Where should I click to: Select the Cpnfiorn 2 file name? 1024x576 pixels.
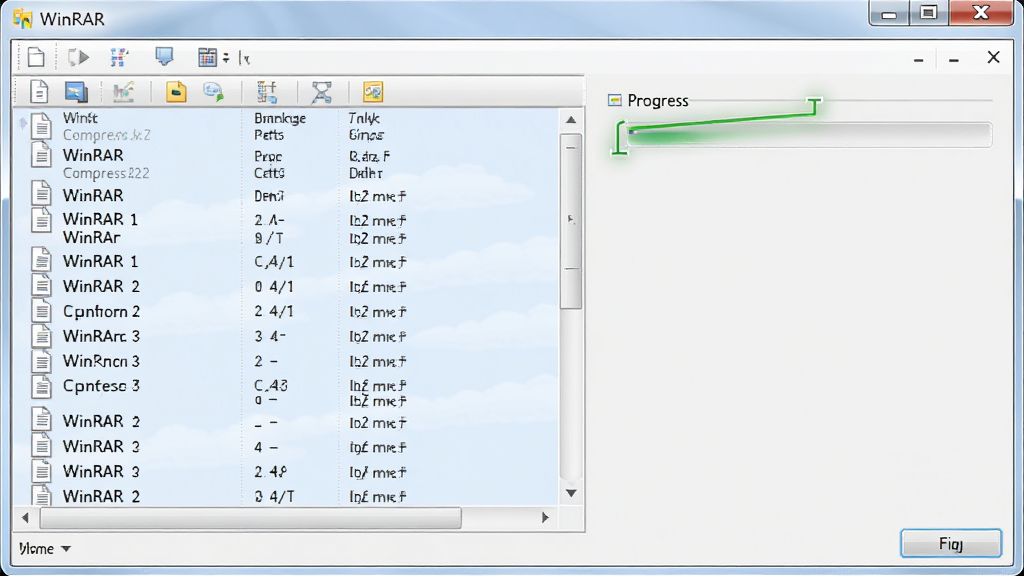coord(101,312)
